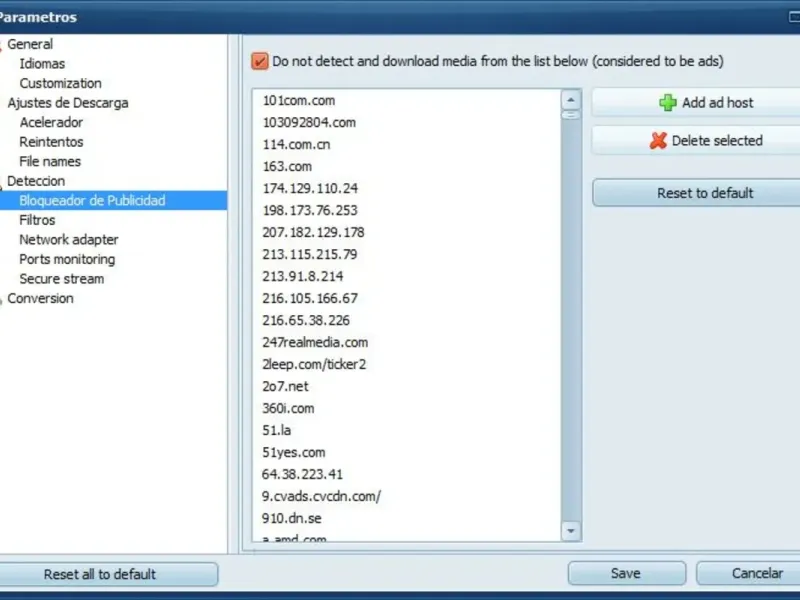Select host 51yes.com in list
Screen dimensions: 800x600
point(294,452)
